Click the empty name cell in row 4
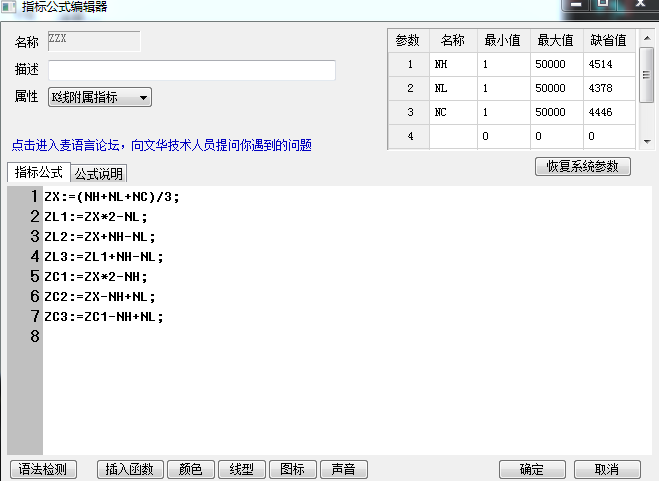This screenshot has width=659, height=481. (453, 136)
